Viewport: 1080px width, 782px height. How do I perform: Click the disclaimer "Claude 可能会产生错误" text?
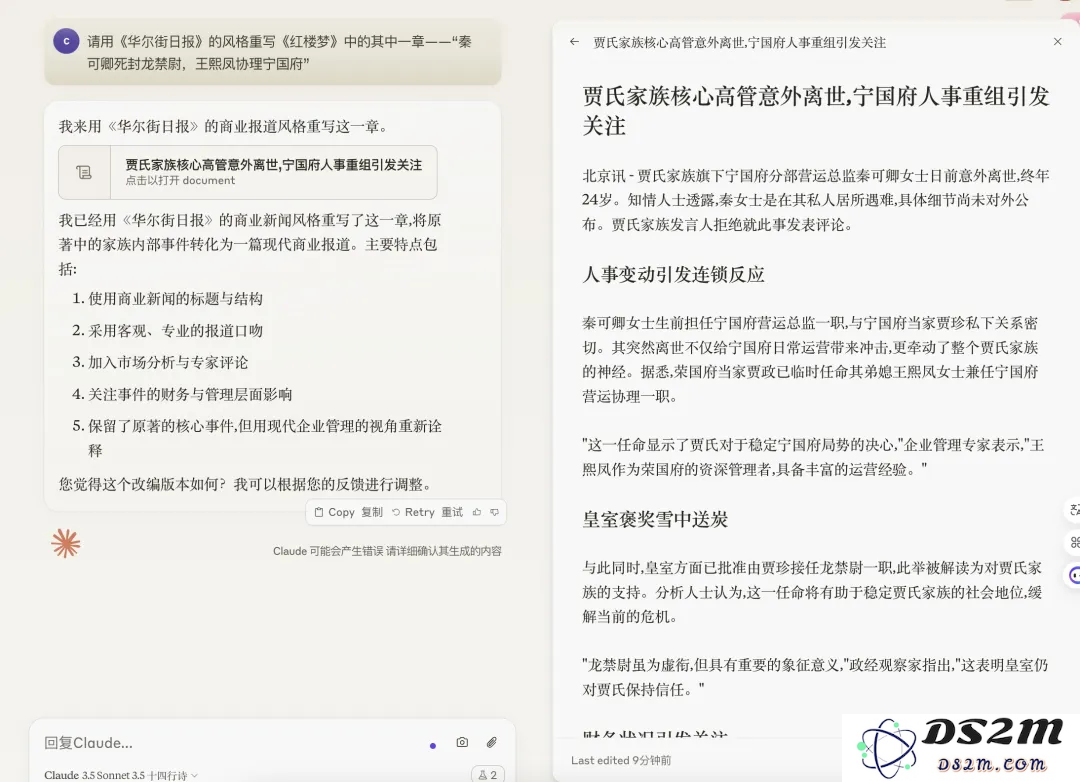tap(387, 551)
